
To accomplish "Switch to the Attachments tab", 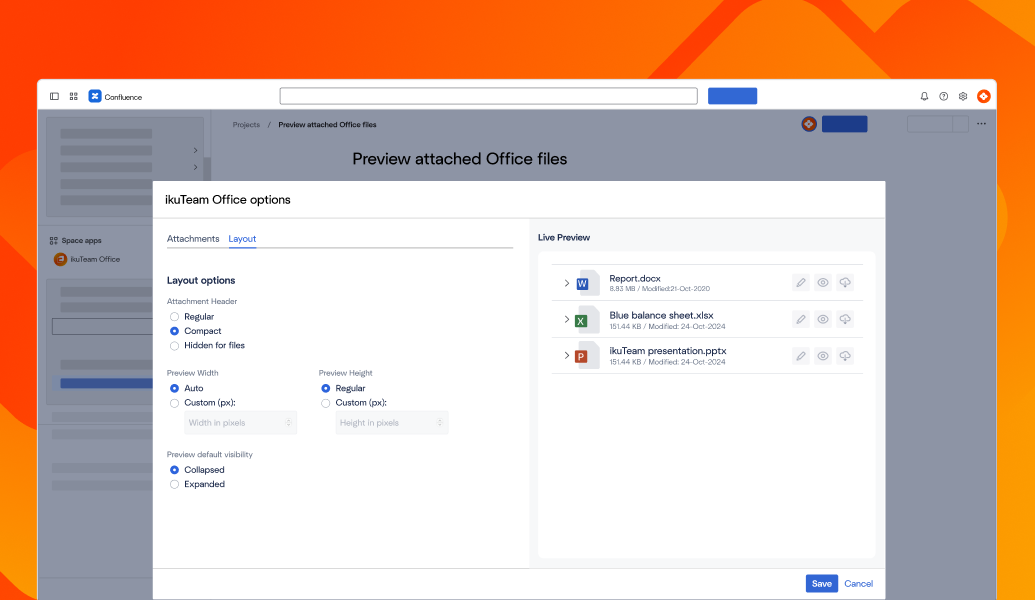I will click(194, 239).
